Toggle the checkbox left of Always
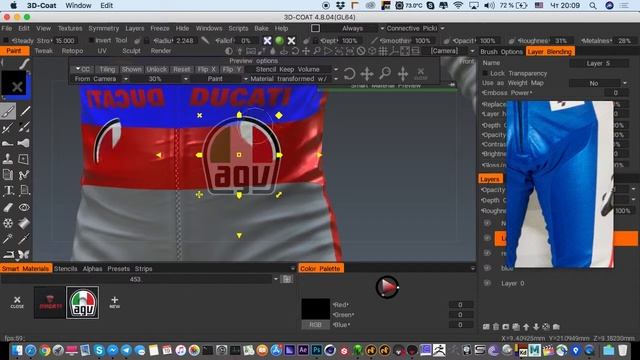 point(316,28)
